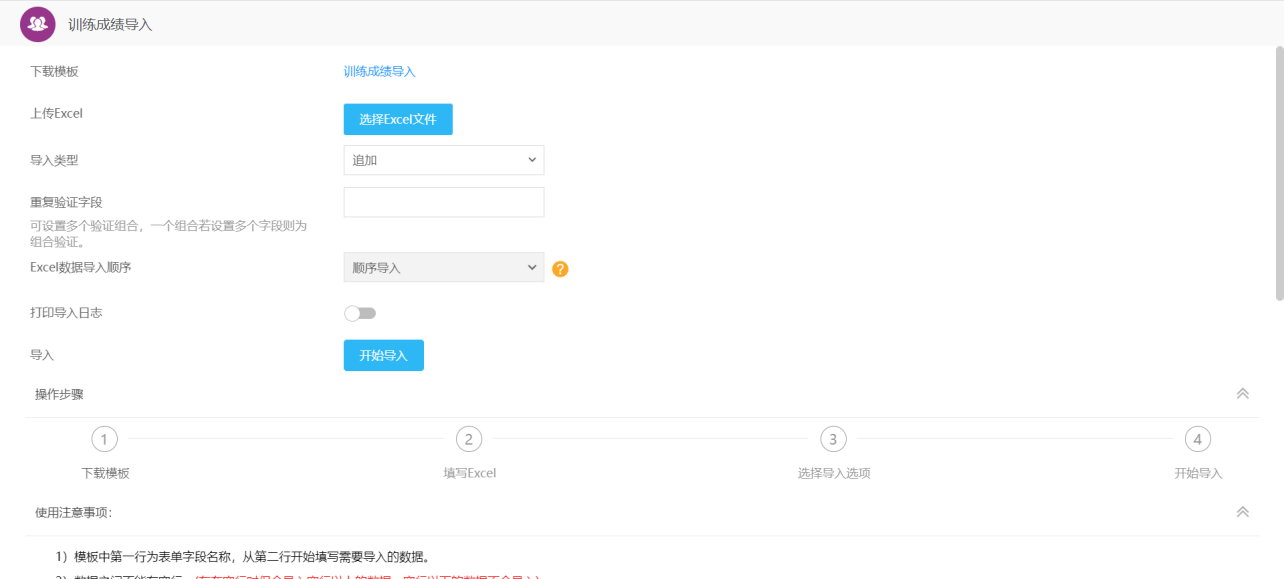Select step 1 circle labeled 下载模板

pyautogui.click(x=104, y=438)
